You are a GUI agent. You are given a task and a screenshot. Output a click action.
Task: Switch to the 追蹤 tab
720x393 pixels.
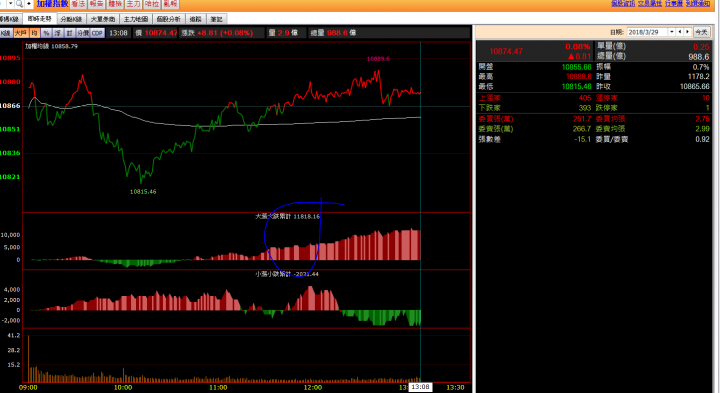(x=196, y=19)
